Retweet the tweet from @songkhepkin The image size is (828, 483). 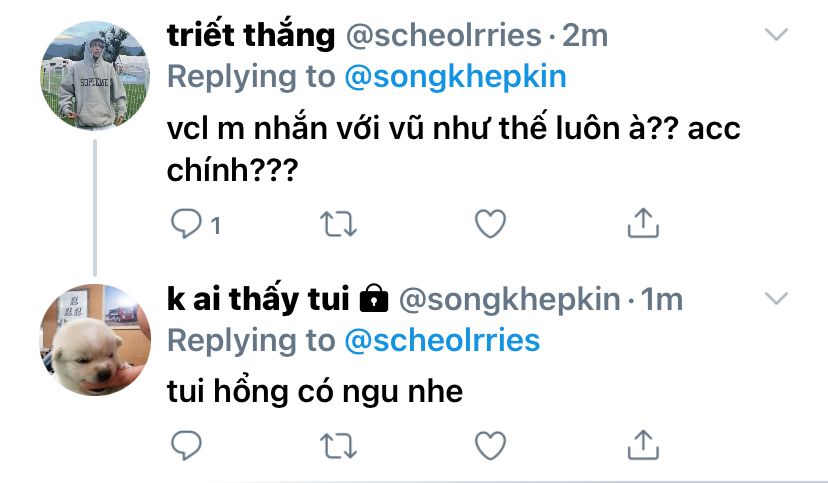pos(338,446)
